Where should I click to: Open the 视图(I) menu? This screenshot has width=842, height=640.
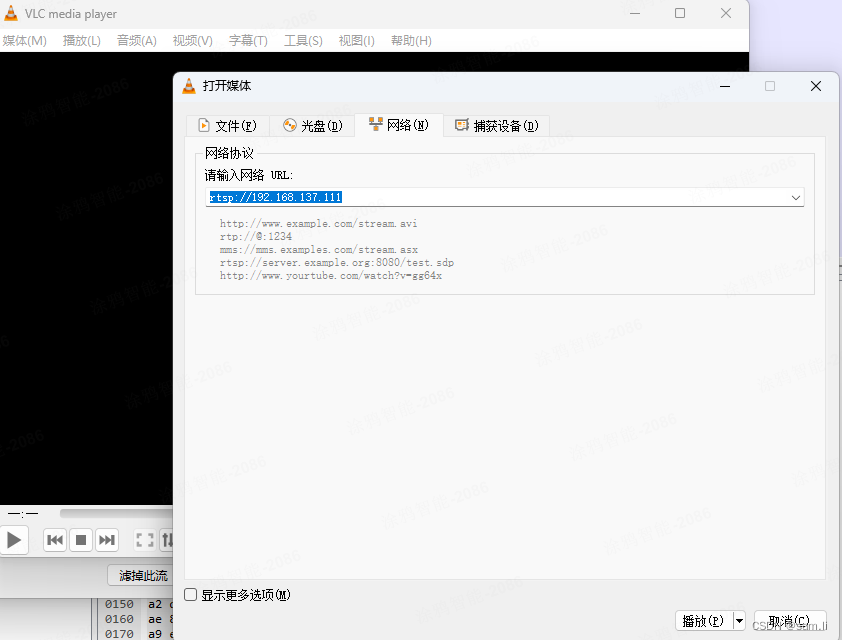click(x=357, y=41)
